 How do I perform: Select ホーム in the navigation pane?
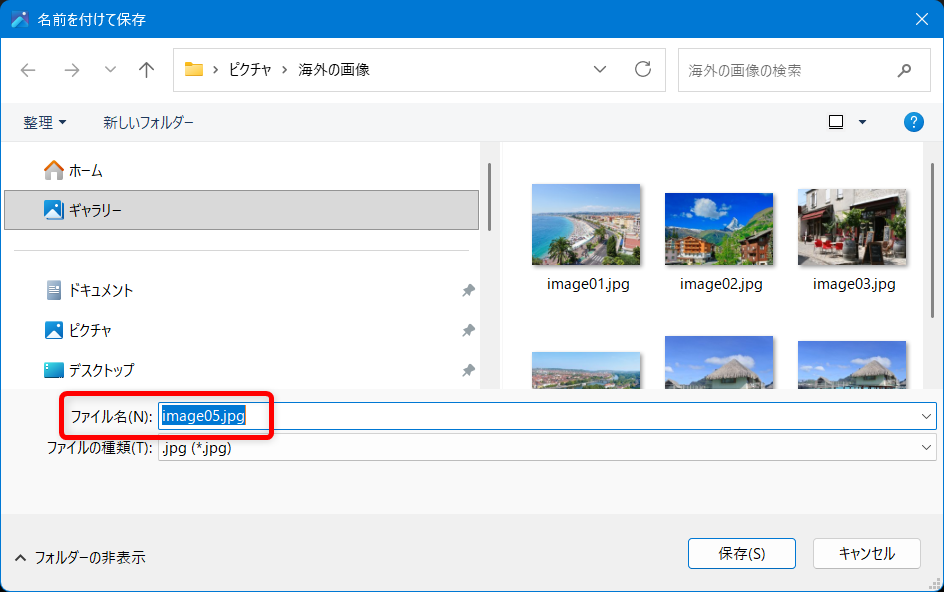coord(241,170)
